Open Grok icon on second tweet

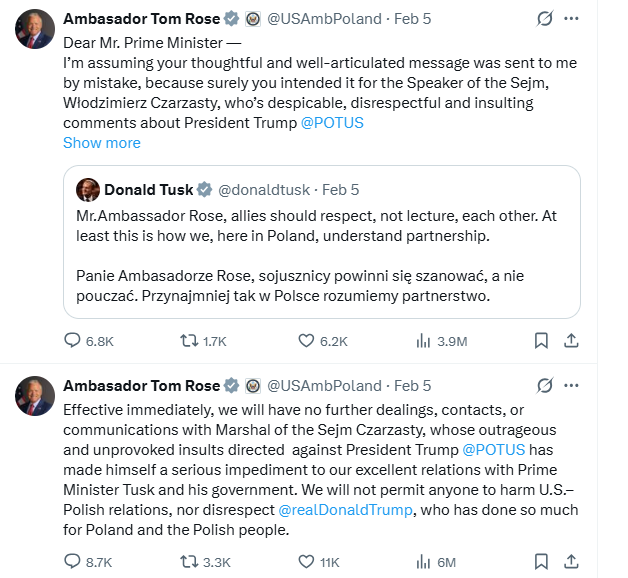545,385
